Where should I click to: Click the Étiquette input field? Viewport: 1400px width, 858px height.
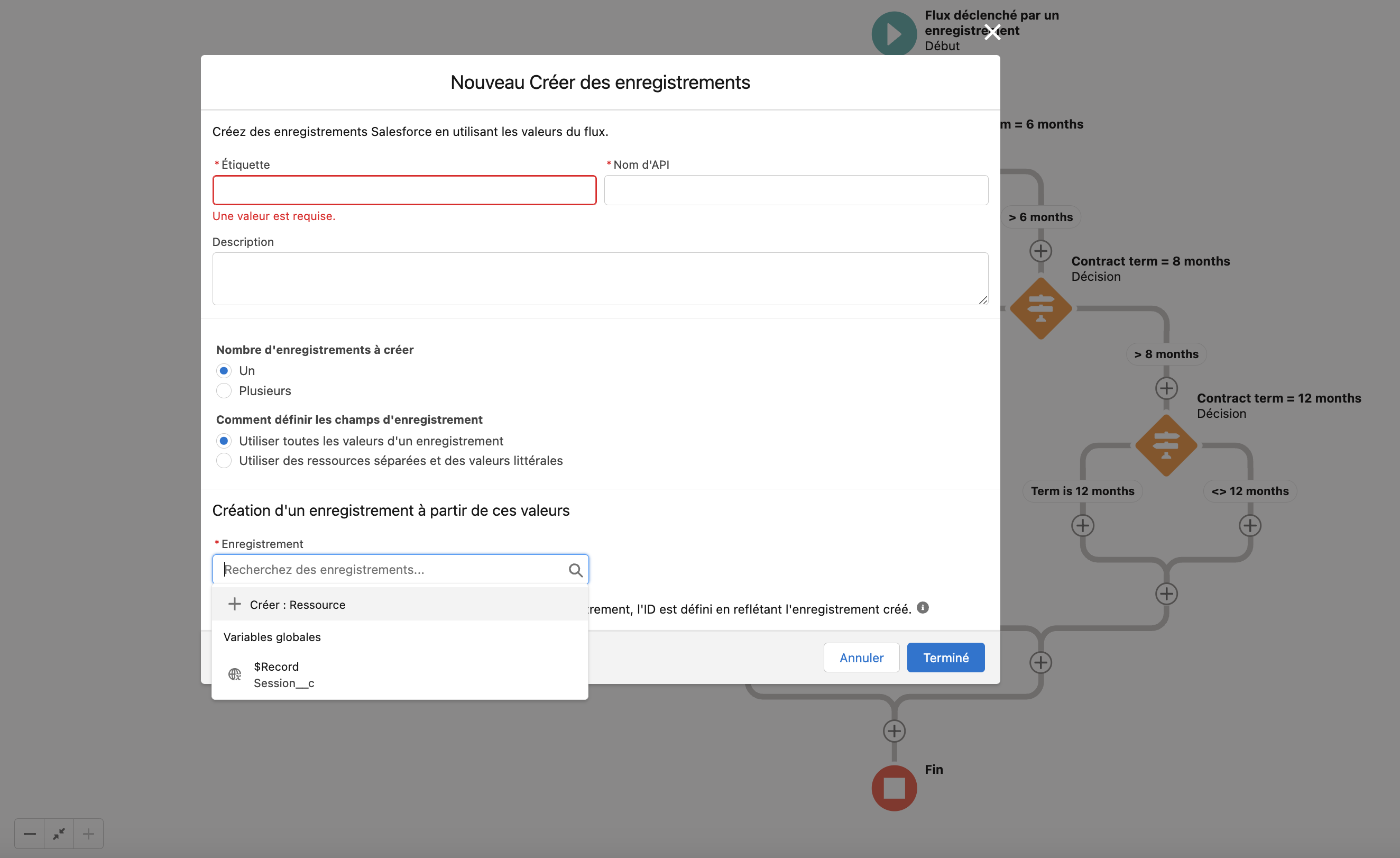[404, 190]
